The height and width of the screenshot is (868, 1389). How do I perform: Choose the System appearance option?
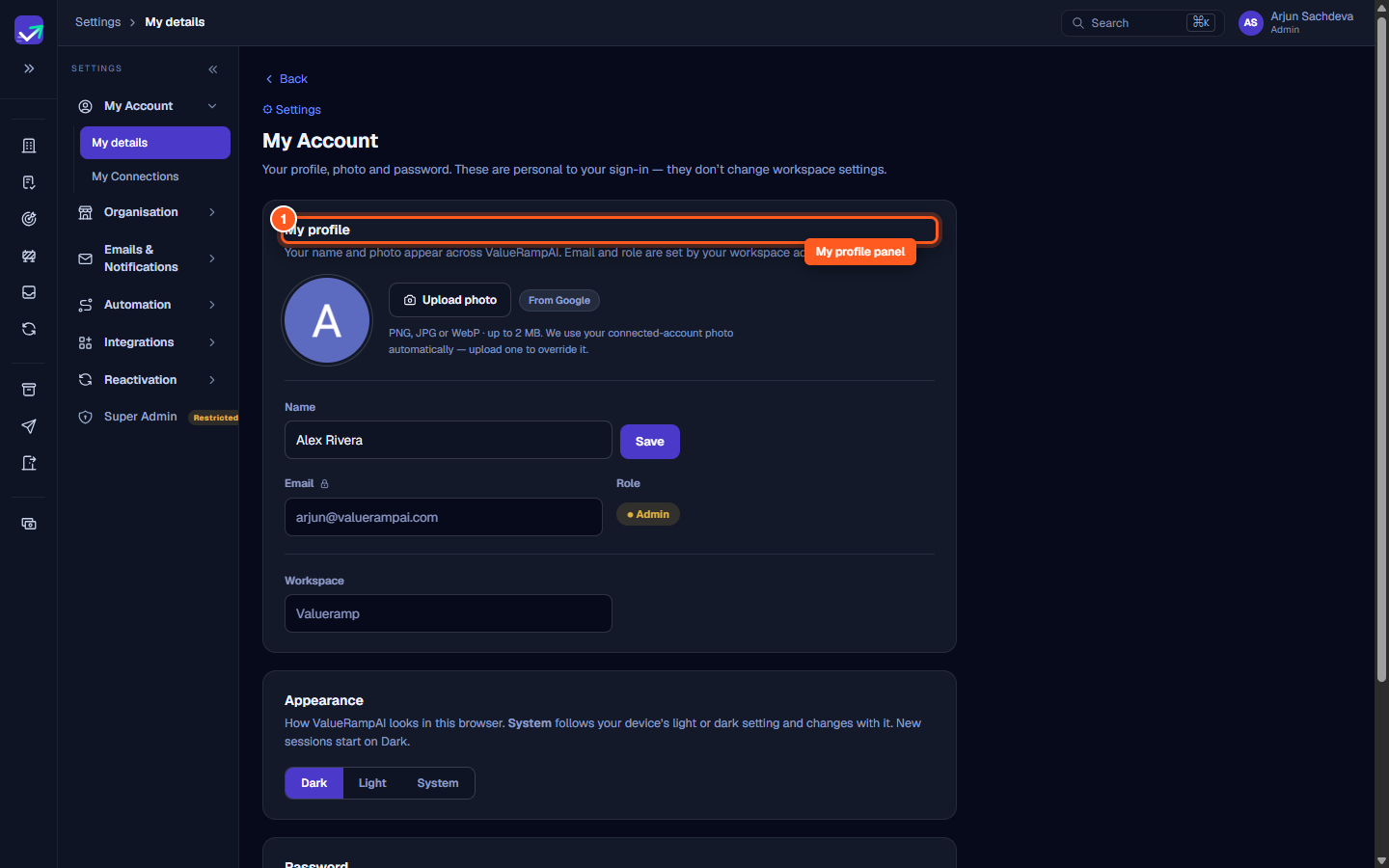point(438,783)
